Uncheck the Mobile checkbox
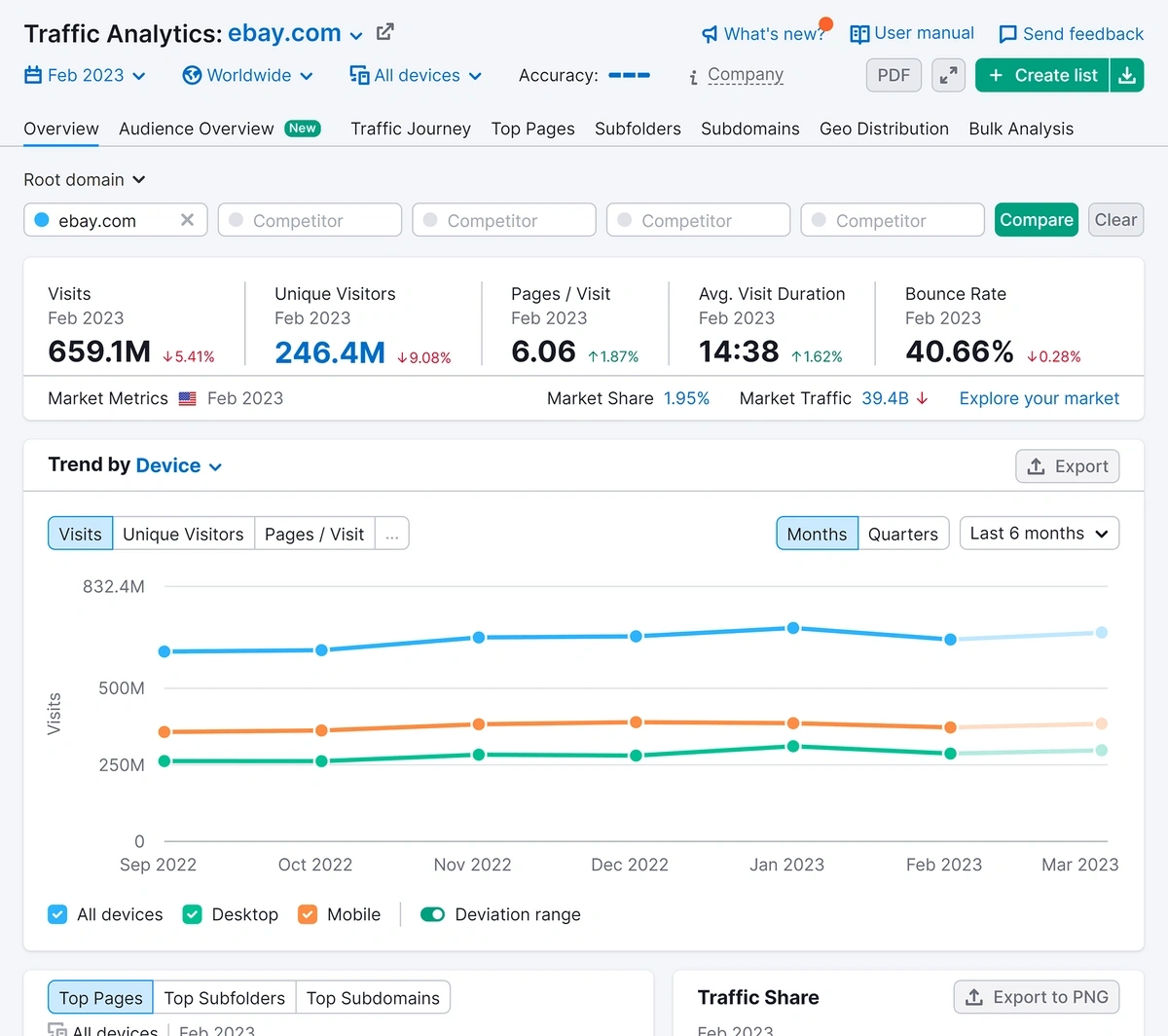 tap(308, 914)
